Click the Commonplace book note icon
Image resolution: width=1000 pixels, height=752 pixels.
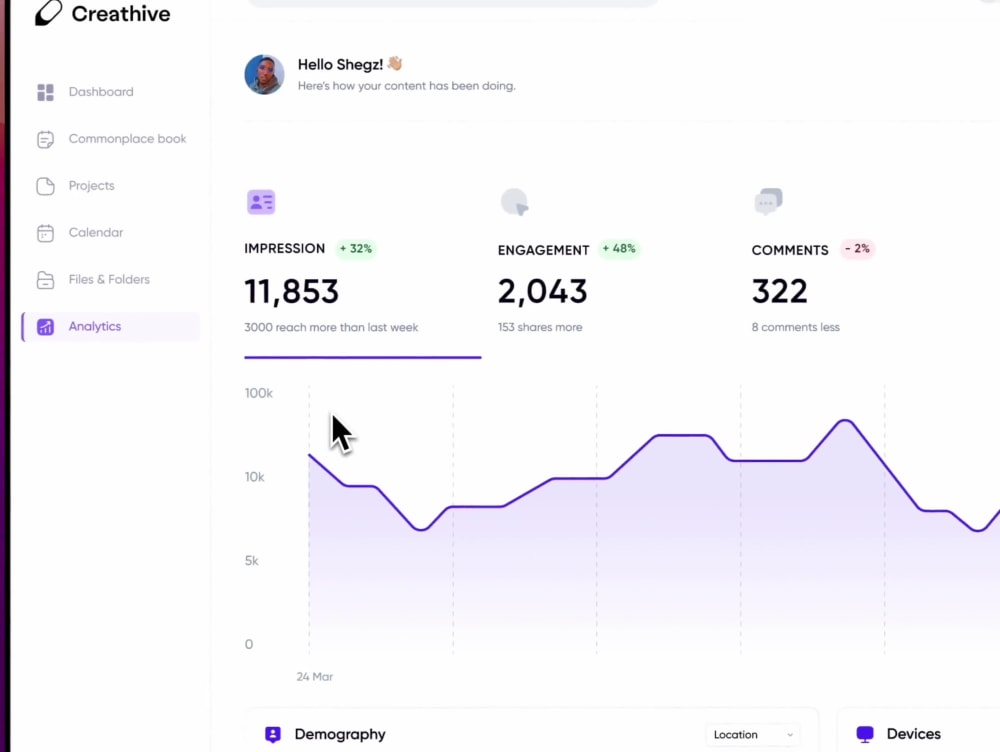click(x=45, y=139)
